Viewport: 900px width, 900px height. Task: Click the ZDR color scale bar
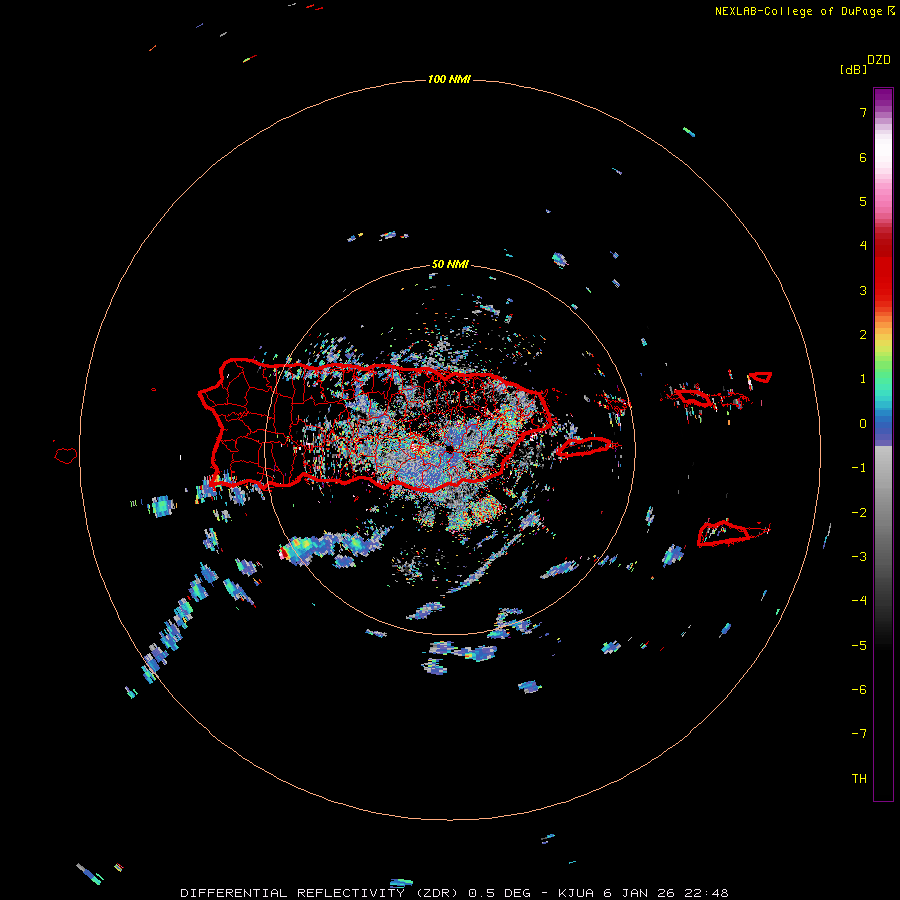click(883, 444)
